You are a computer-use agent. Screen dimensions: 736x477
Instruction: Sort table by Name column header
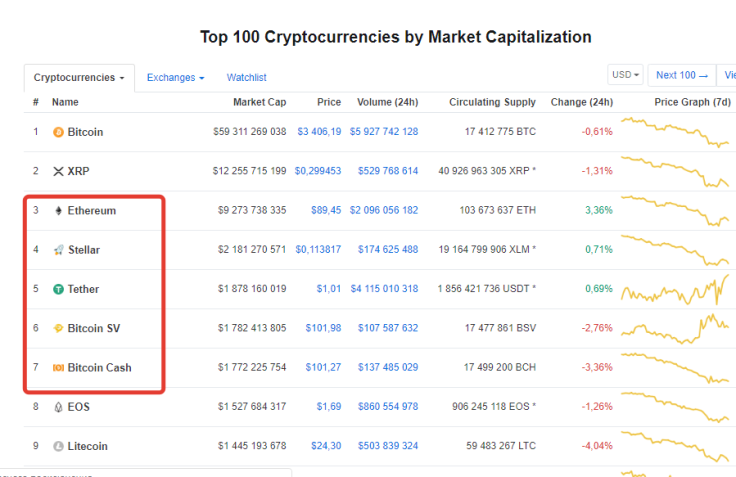(65, 102)
